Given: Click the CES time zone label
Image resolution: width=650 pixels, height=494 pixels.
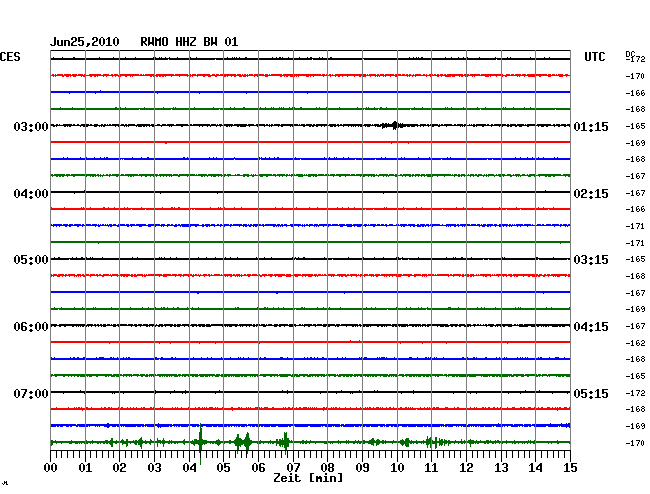Looking at the screenshot, I should click(x=10, y=57).
